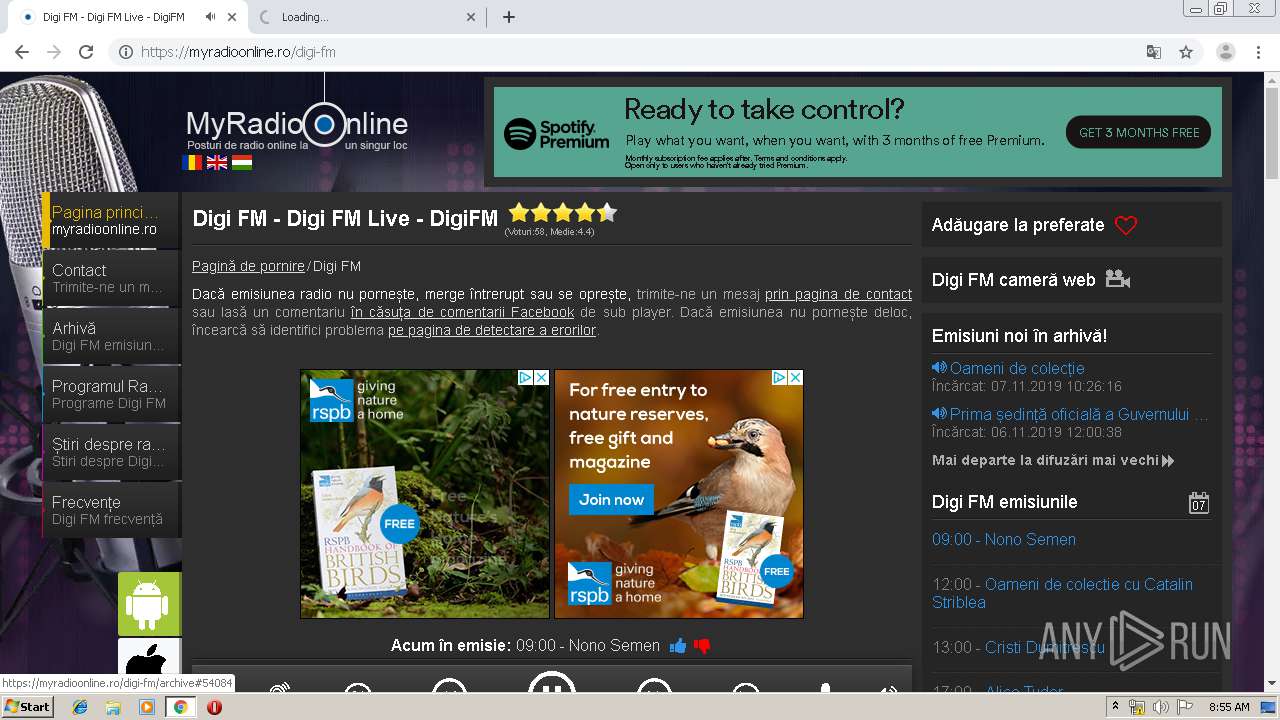The height and width of the screenshot is (720, 1280).
Task: Click the address bar URL
Action: (x=238, y=52)
